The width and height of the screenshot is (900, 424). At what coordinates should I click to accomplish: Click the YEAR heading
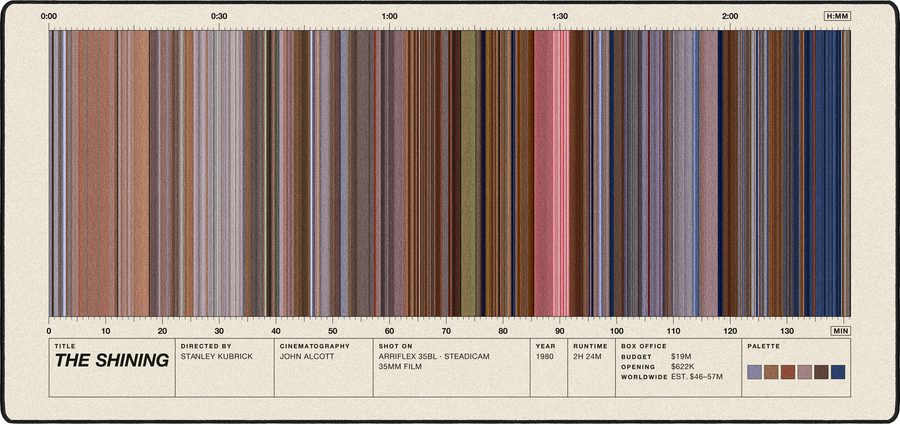click(545, 347)
